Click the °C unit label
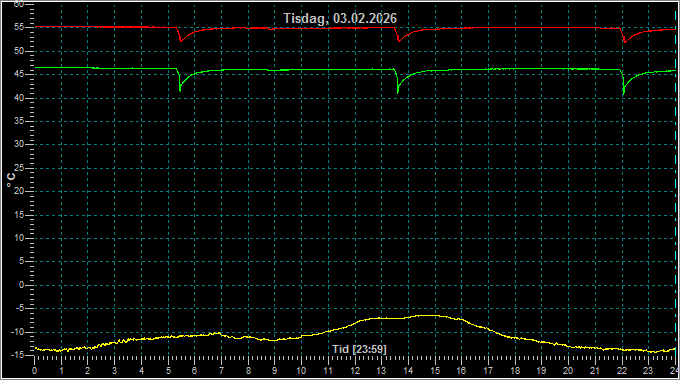The image size is (680, 380). tap(11, 180)
